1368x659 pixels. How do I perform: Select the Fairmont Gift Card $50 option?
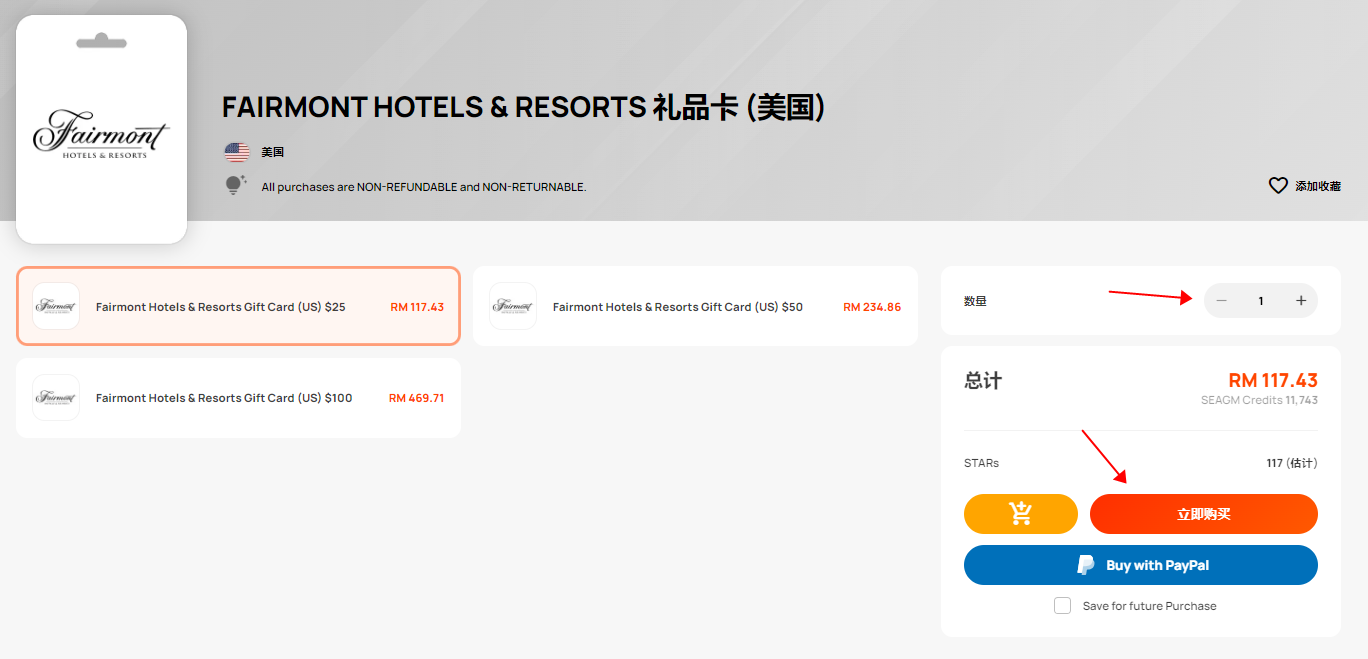(695, 306)
